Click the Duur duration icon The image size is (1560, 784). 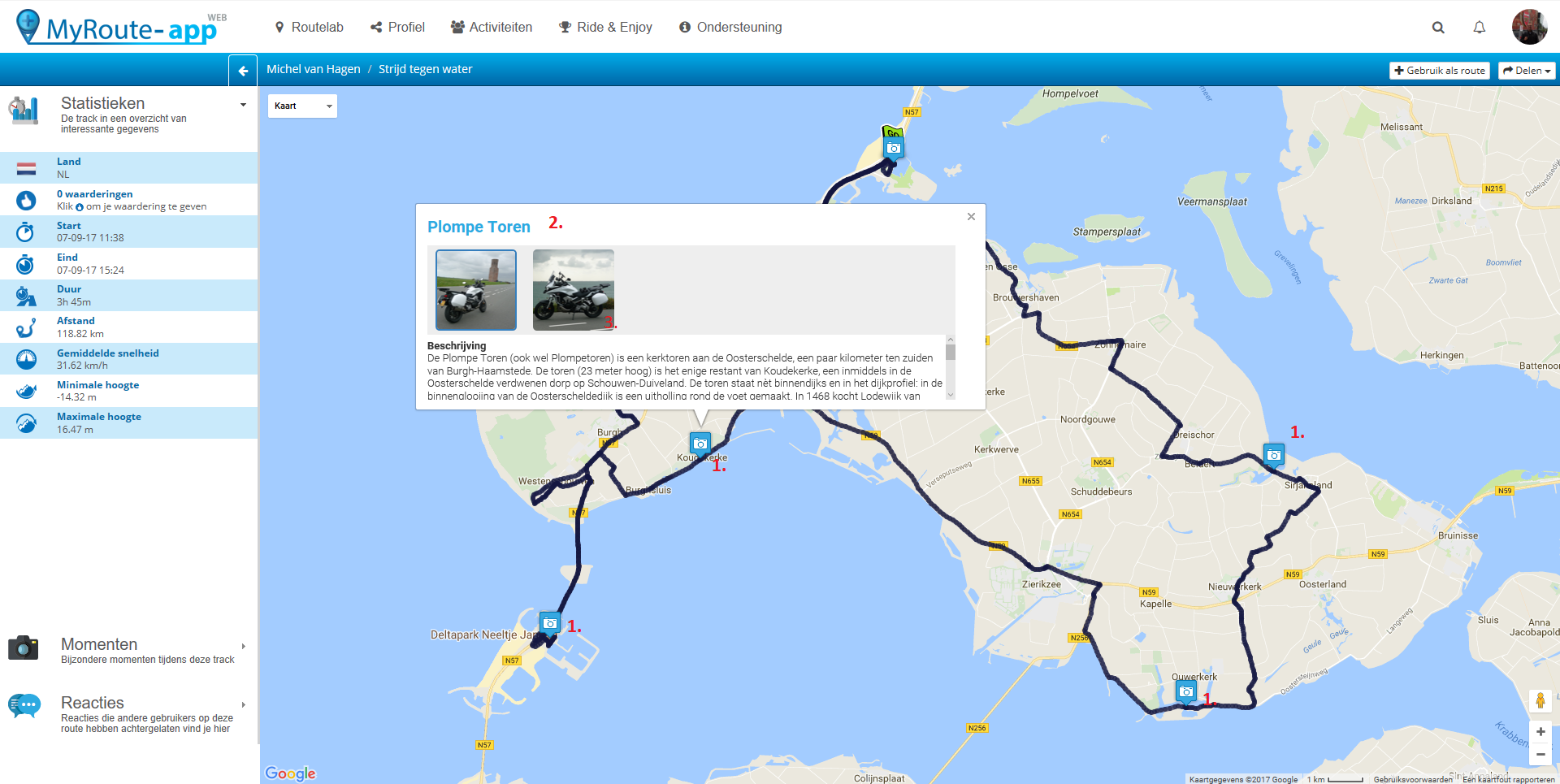(x=26, y=296)
